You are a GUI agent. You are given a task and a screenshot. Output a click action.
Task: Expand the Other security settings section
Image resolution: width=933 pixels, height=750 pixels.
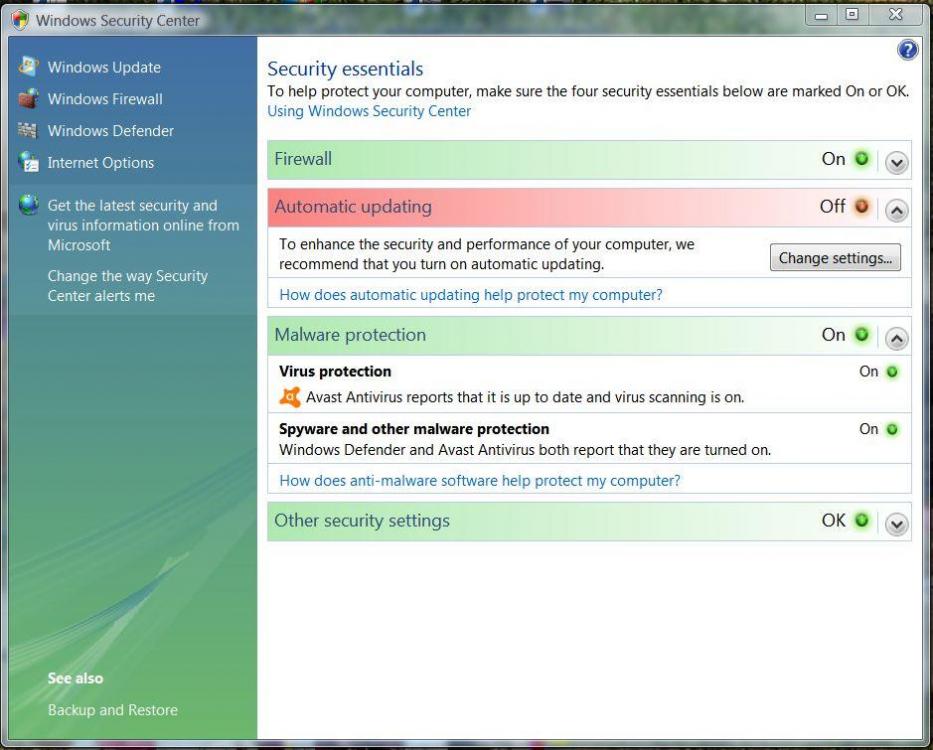click(x=896, y=524)
